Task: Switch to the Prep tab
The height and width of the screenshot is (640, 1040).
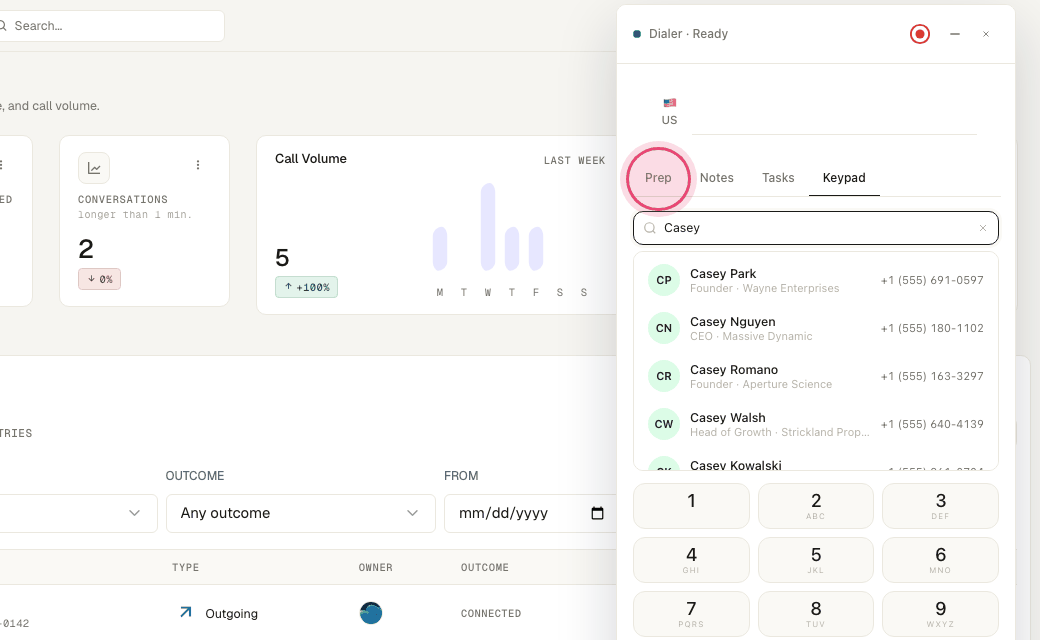Action: (658, 178)
